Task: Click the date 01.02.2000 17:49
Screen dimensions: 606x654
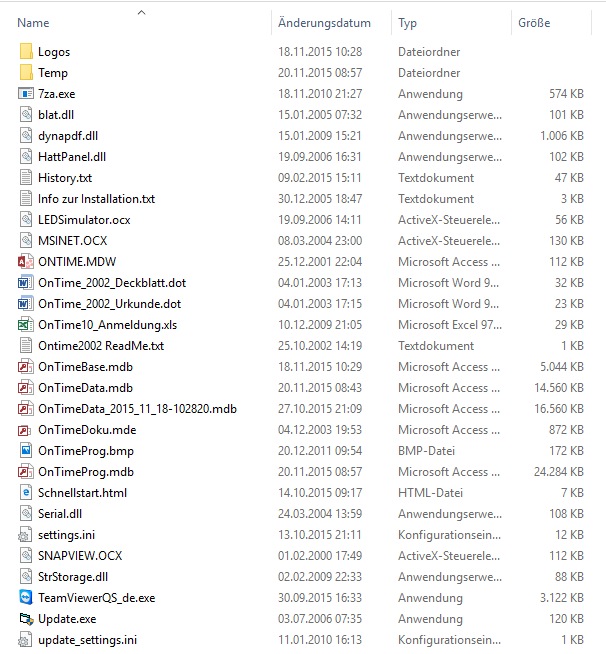Action: click(x=319, y=556)
